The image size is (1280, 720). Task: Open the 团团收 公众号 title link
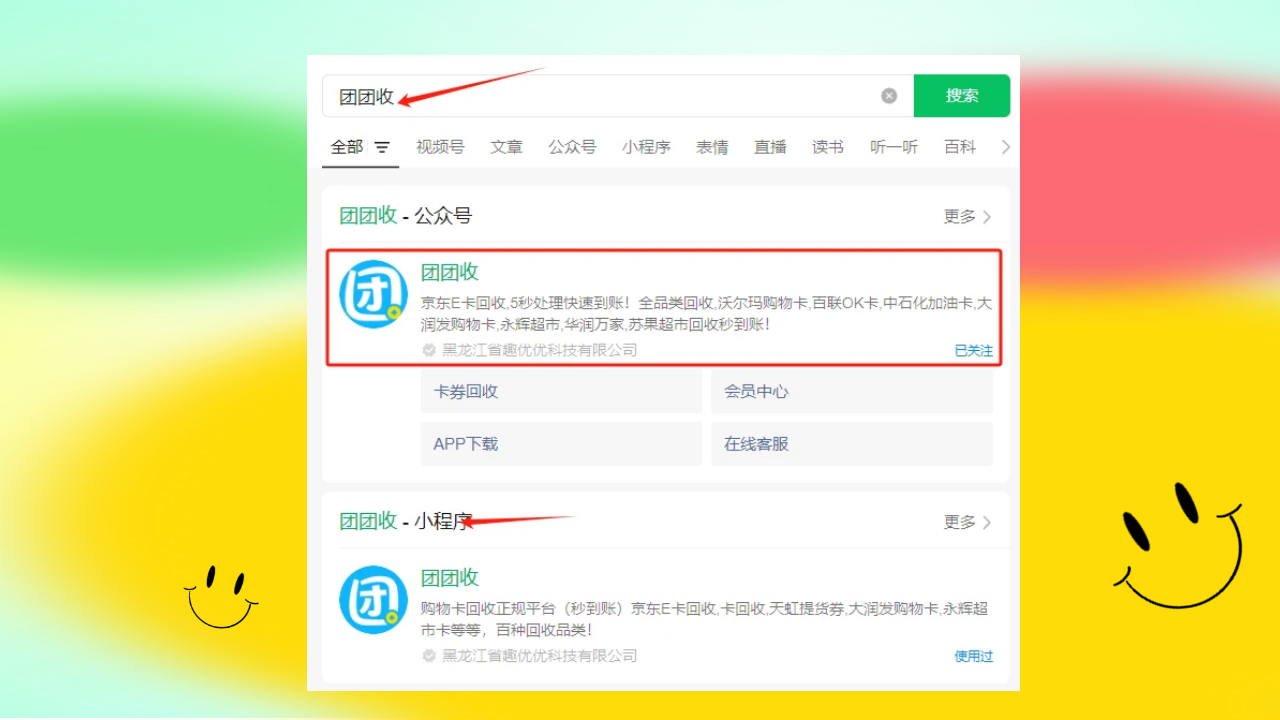pos(450,272)
